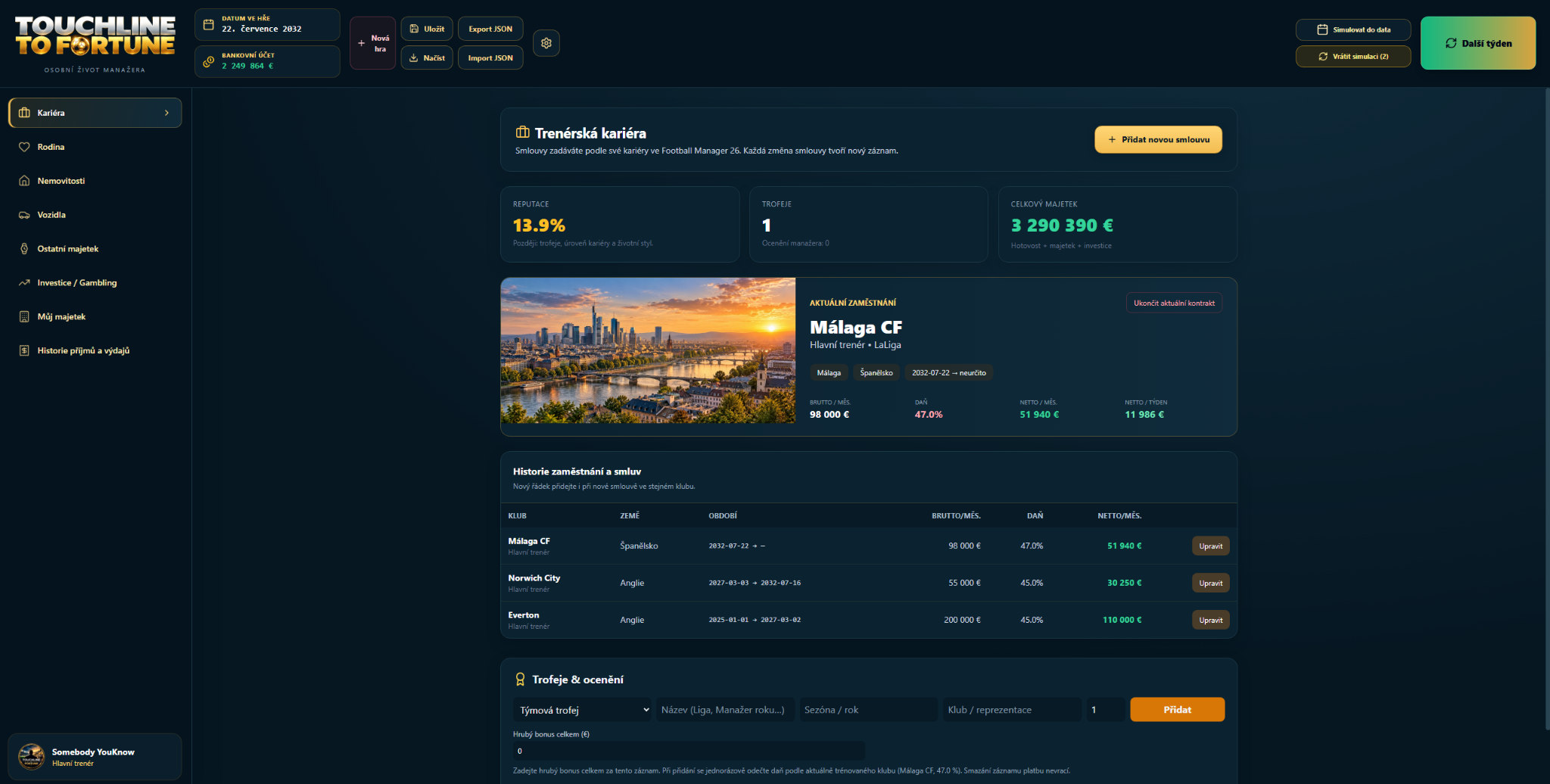The width and height of the screenshot is (1550, 784).
Task: Open the Rodina sidebar section
Action: pos(95,147)
